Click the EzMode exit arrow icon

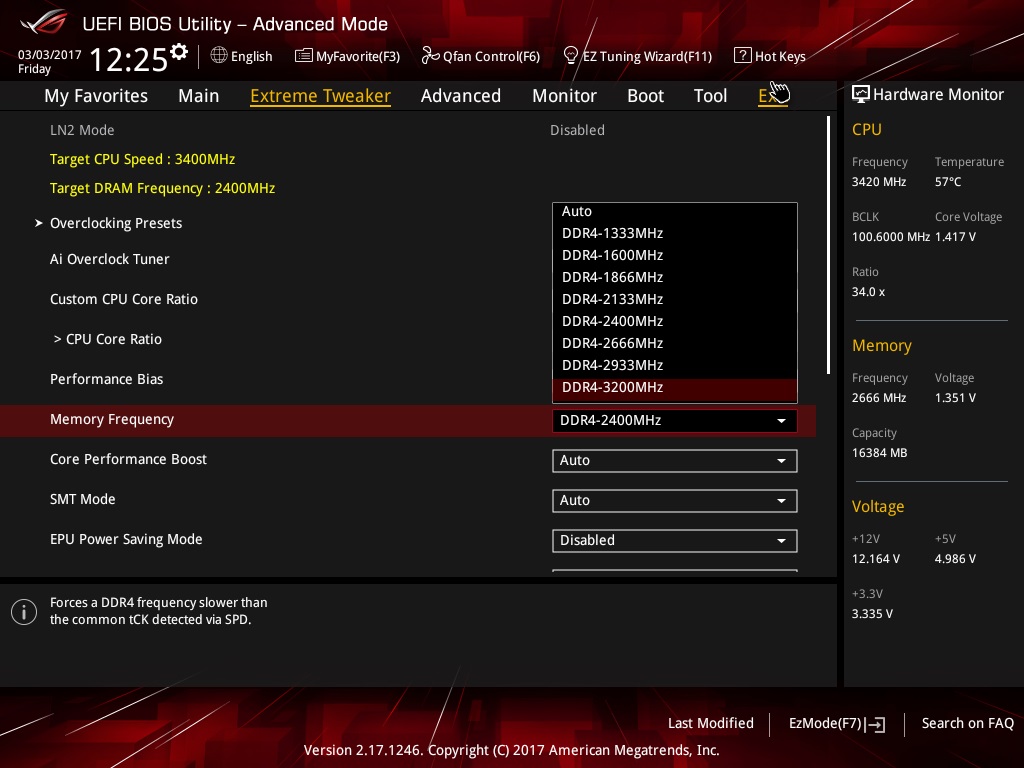[x=875, y=724]
